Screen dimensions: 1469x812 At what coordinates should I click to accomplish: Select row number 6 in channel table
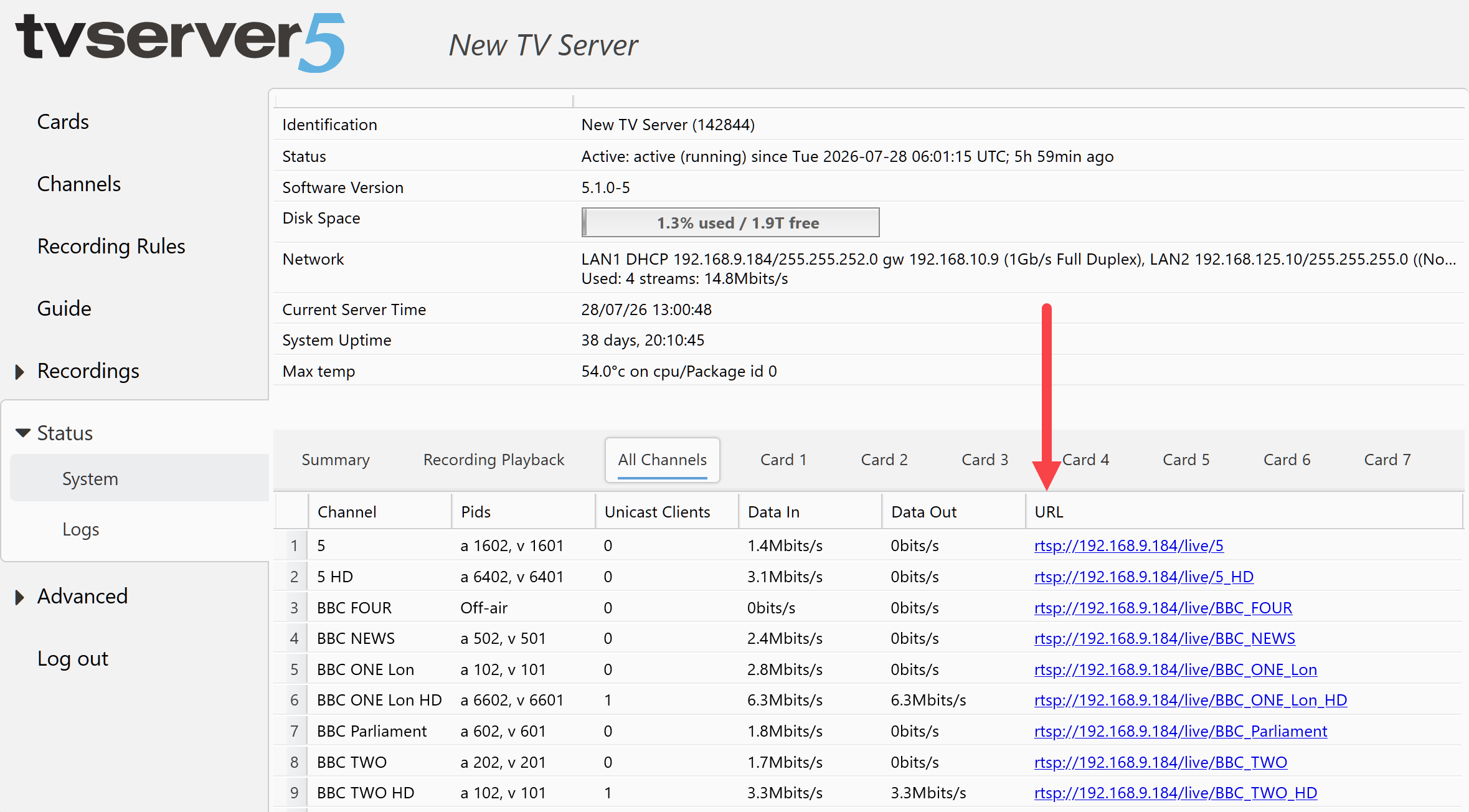click(295, 700)
